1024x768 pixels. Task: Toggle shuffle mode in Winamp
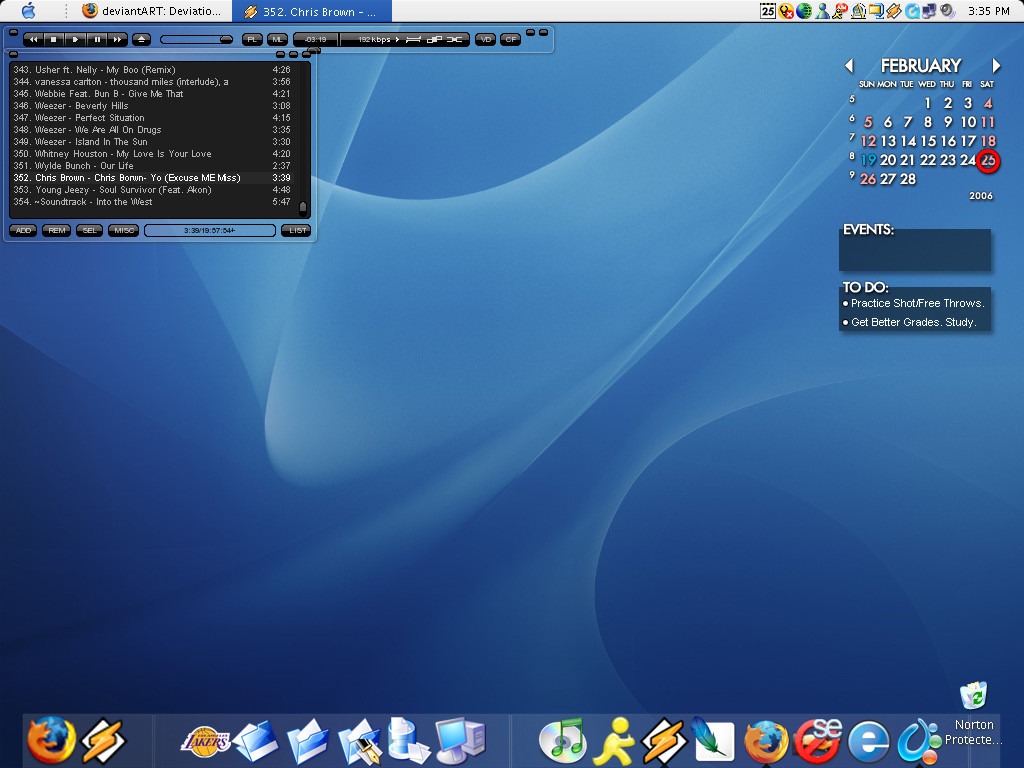pyautogui.click(x=455, y=39)
